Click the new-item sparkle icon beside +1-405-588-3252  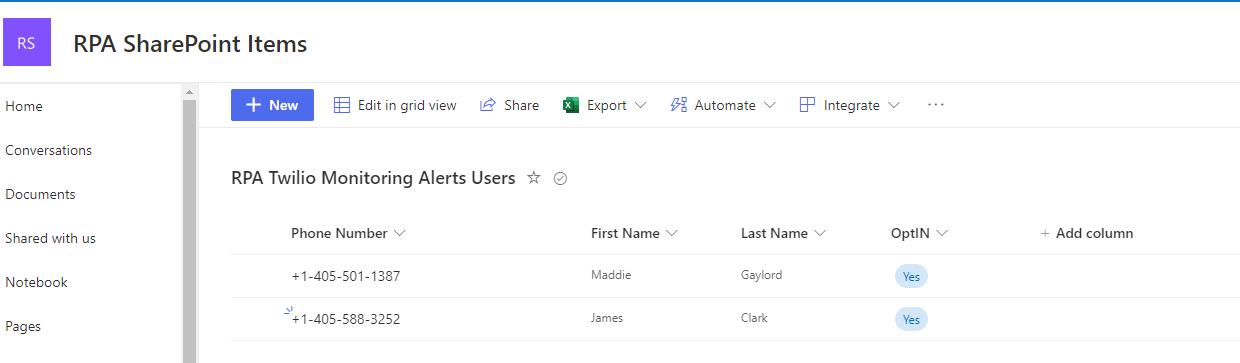[289, 311]
